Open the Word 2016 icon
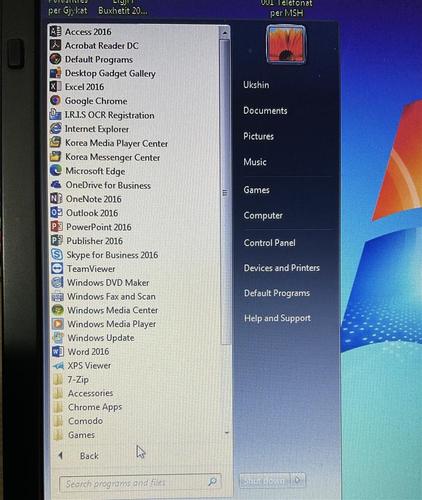This screenshot has width=422, height=500. [58, 351]
